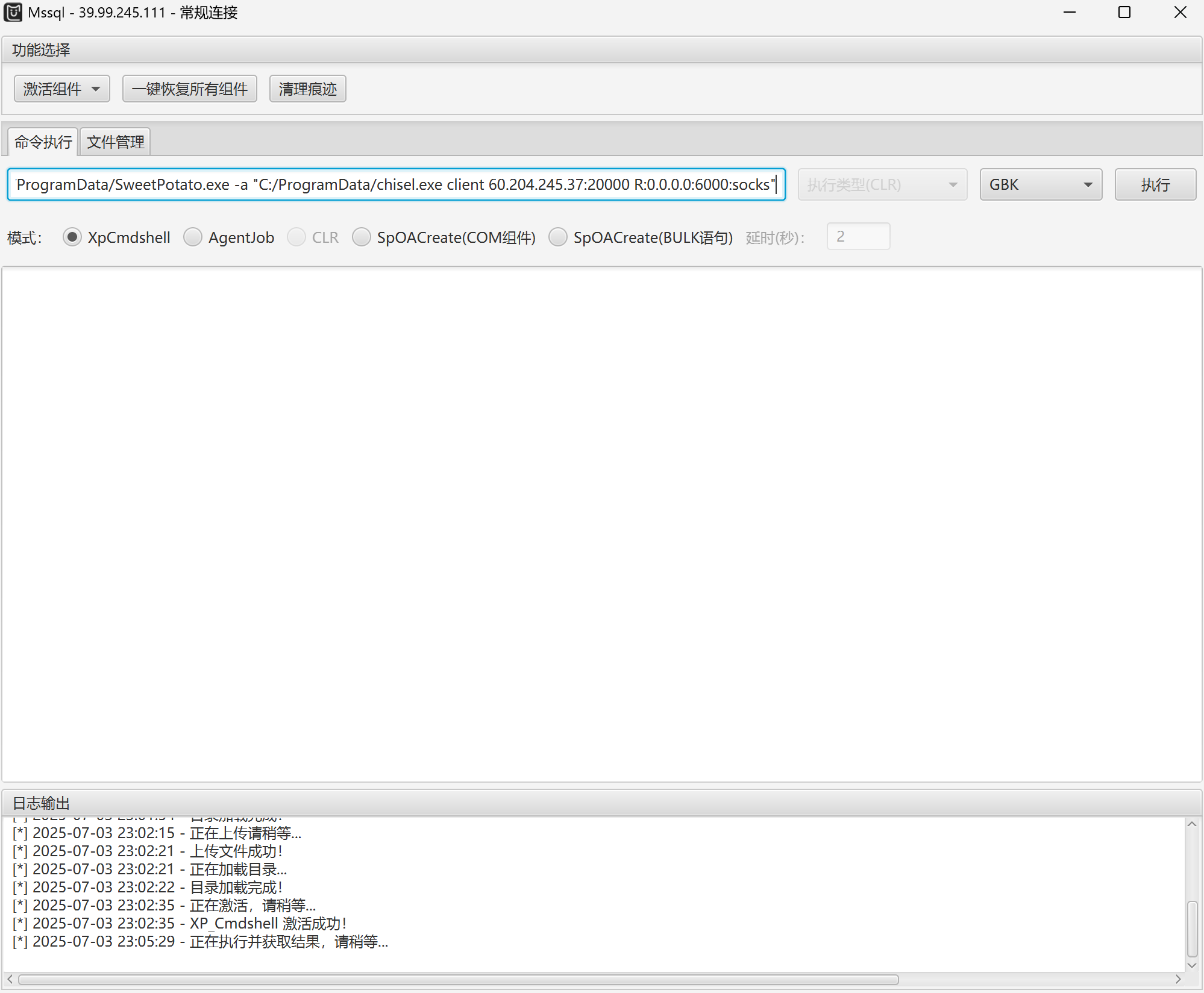
Task: Click the app icon in title bar
Action: (x=13, y=13)
